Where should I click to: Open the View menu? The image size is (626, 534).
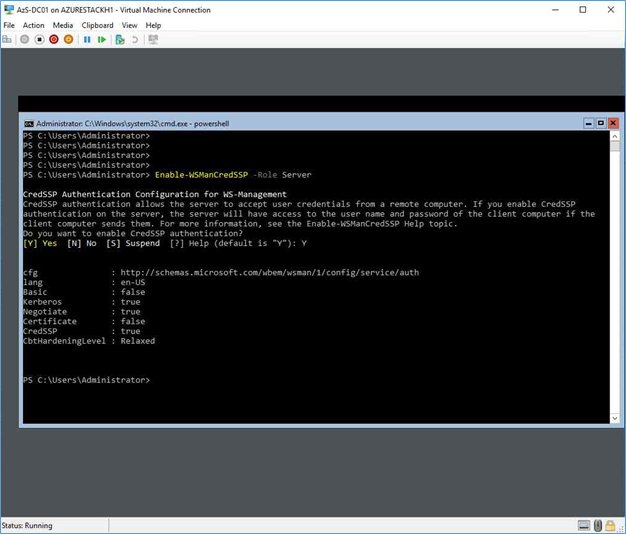coord(129,25)
